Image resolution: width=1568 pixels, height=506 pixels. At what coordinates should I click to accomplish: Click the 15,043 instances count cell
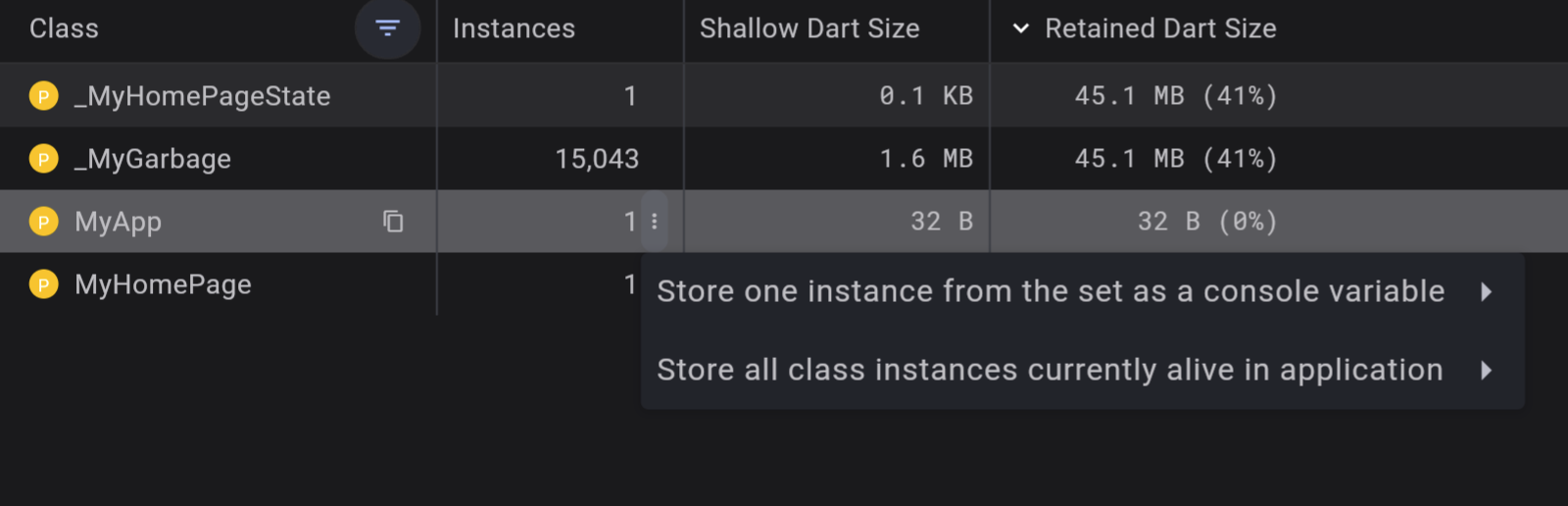point(597,159)
